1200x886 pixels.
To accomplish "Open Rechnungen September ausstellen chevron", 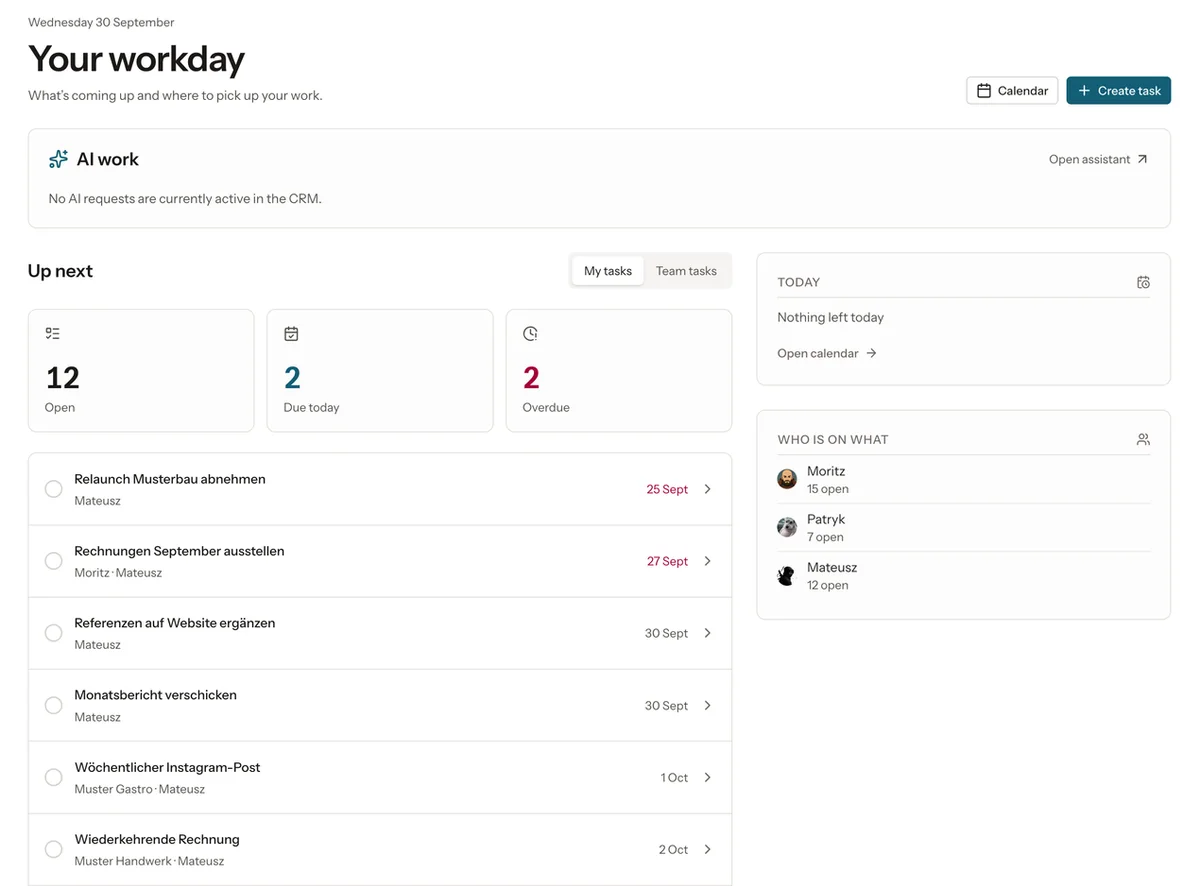I will pyautogui.click(x=707, y=561).
